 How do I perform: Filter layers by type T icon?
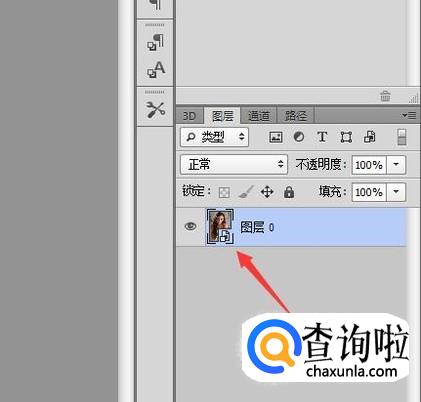[x=322, y=137]
